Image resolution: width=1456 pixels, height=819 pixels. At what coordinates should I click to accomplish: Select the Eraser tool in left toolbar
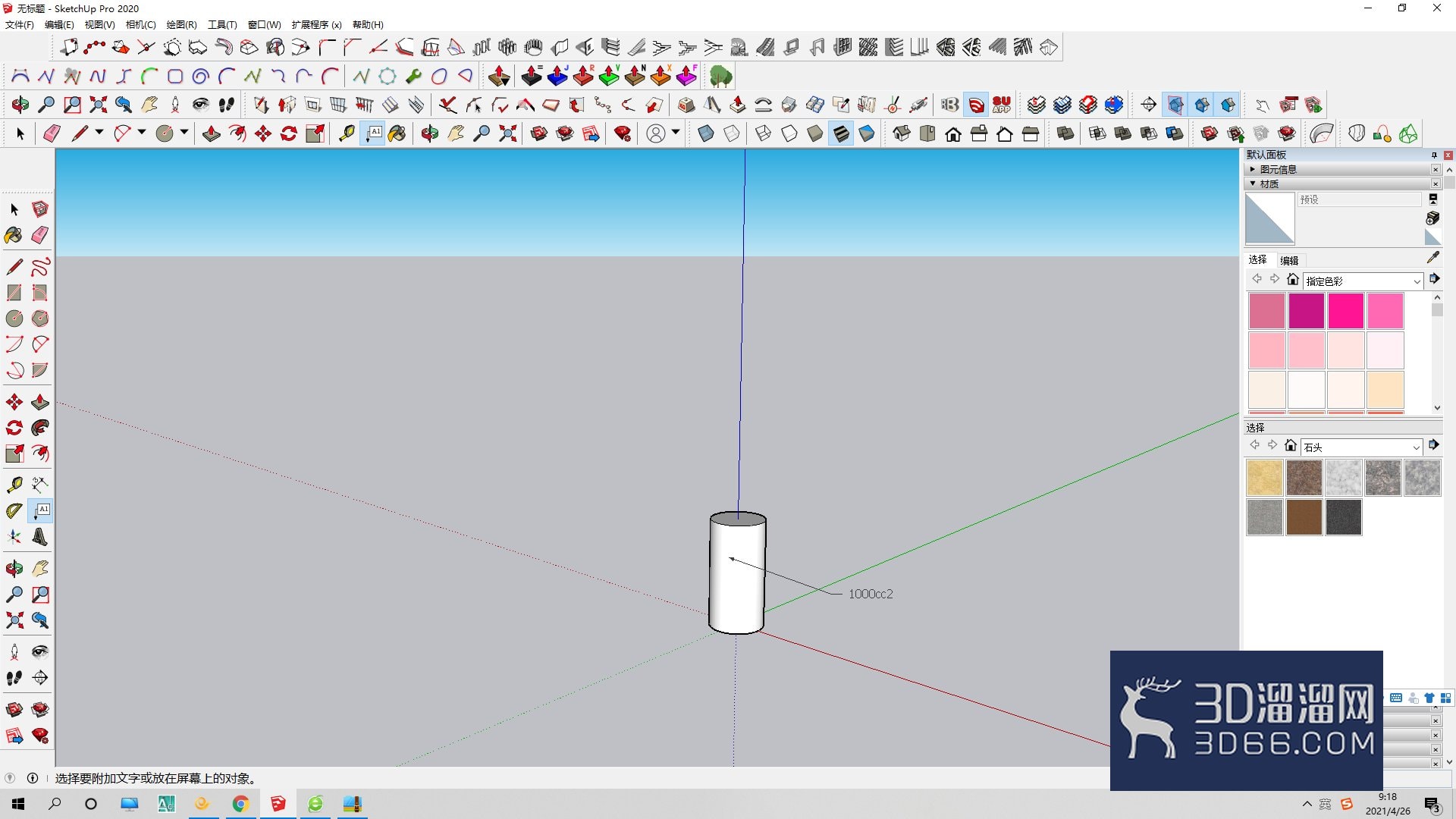pos(40,235)
